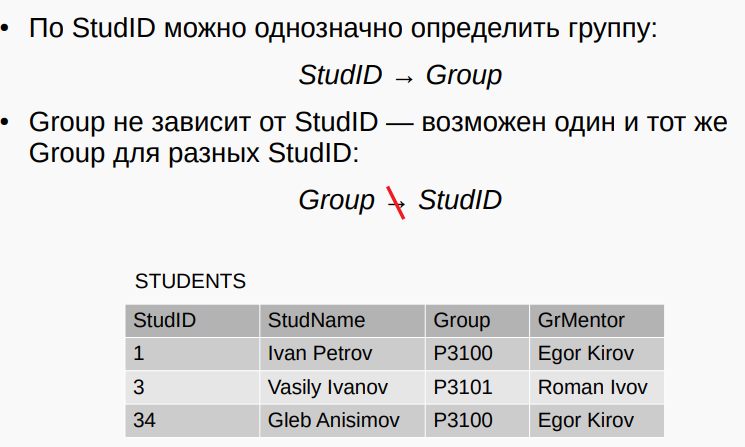Click StudID value 3 cell

(192, 387)
